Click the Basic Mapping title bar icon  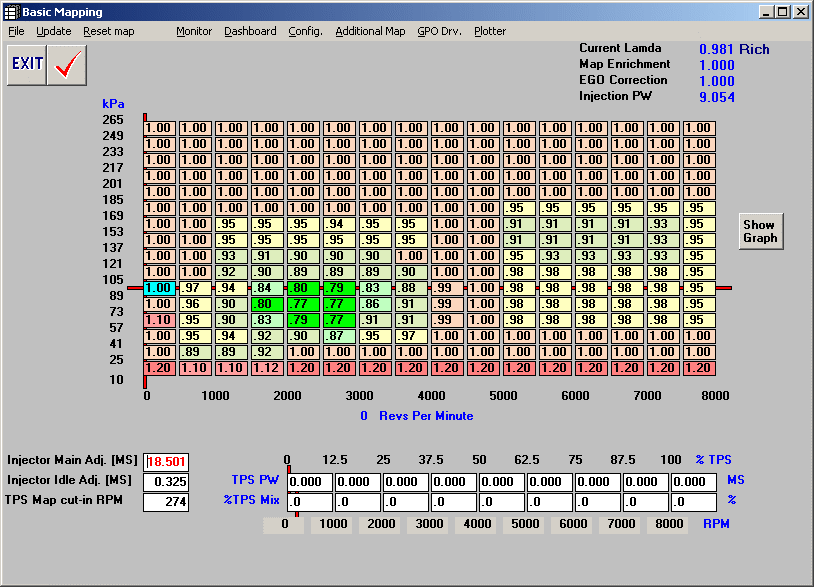10,11
